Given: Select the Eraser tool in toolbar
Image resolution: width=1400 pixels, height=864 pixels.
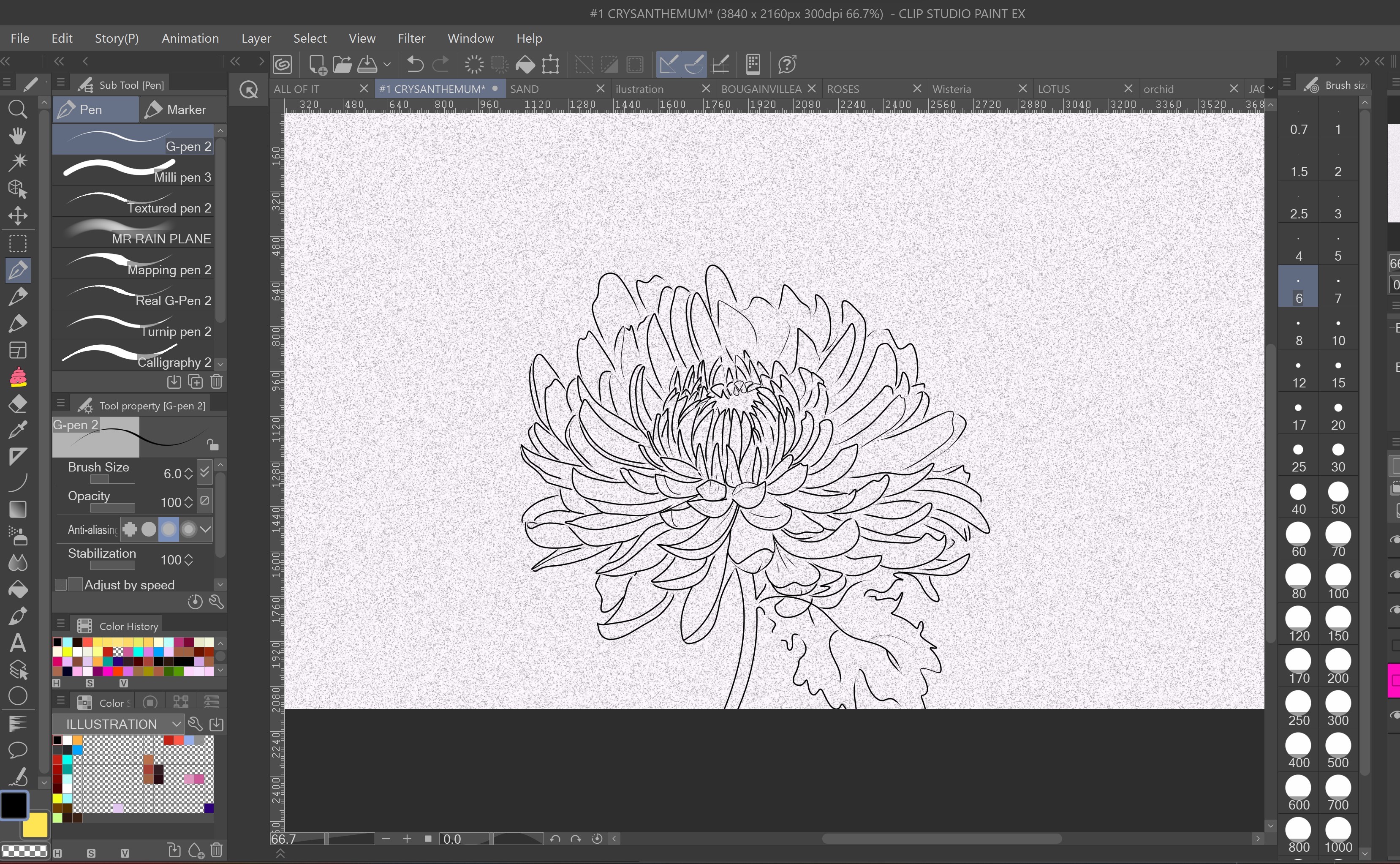Looking at the screenshot, I should pos(18,404).
